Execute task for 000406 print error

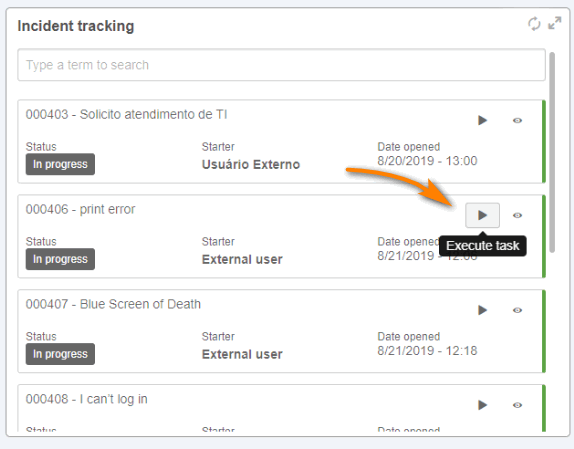click(x=482, y=215)
